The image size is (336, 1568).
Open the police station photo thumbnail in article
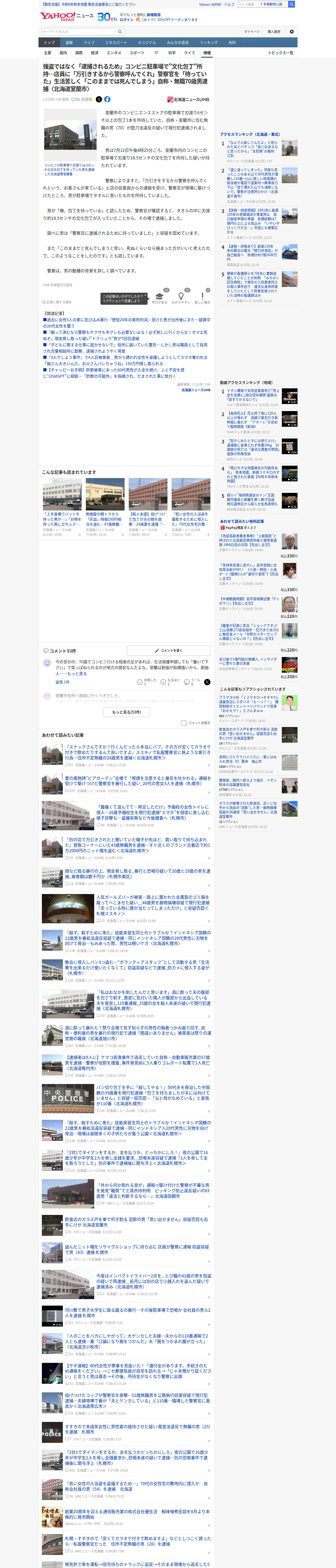[x=70, y=135]
